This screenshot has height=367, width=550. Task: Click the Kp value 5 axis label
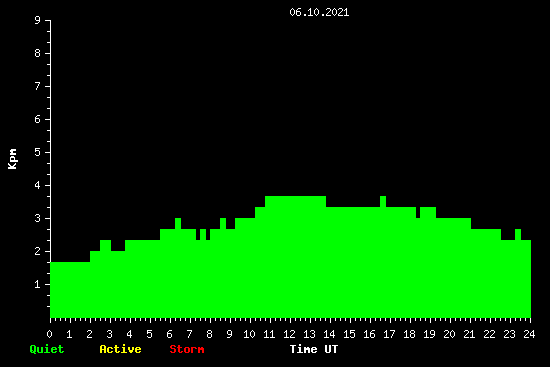[38, 152]
